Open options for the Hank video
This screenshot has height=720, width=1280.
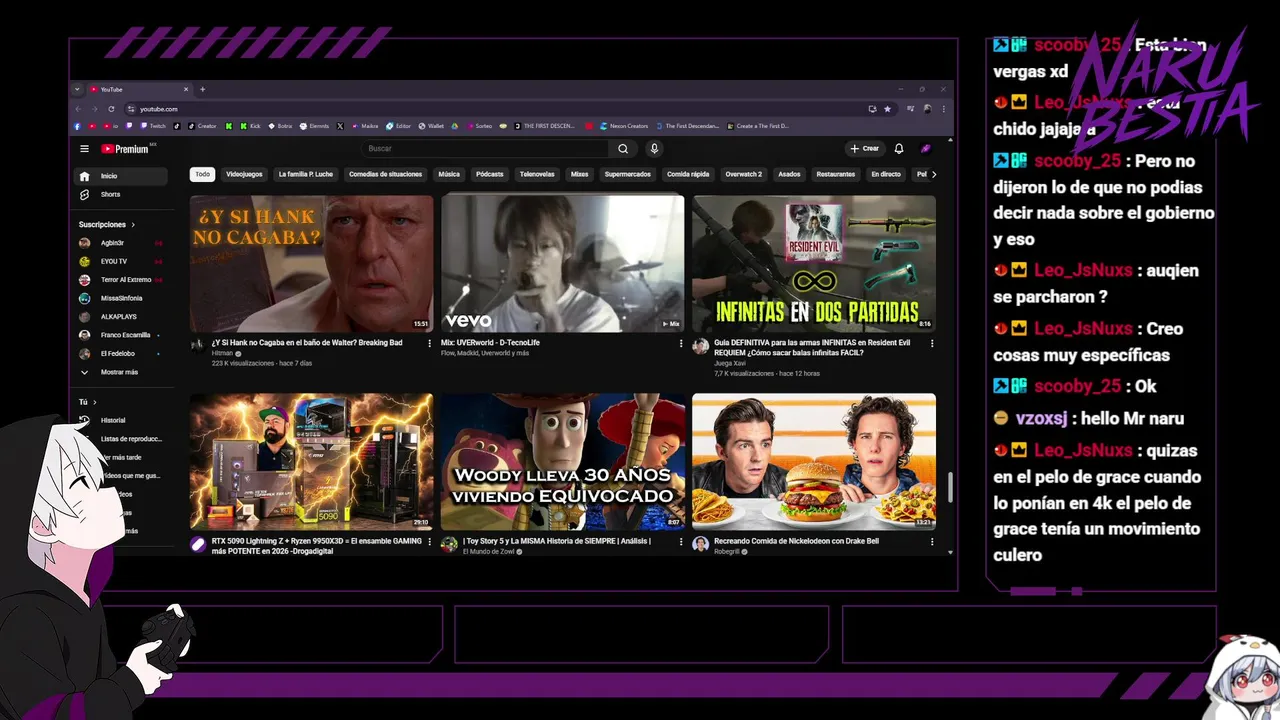coord(430,343)
